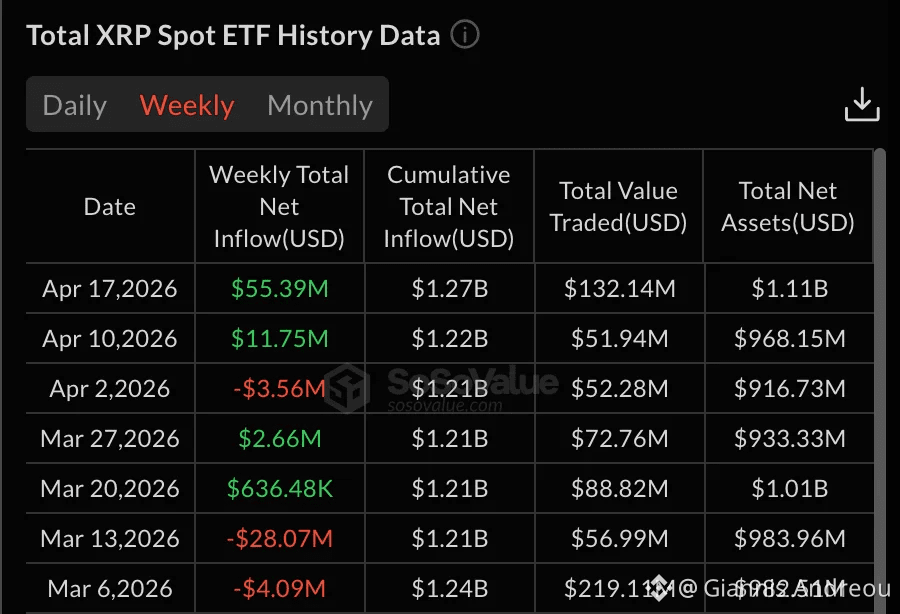This screenshot has width=900, height=614.
Task: Switch to the Daily tab
Action: click(x=75, y=105)
